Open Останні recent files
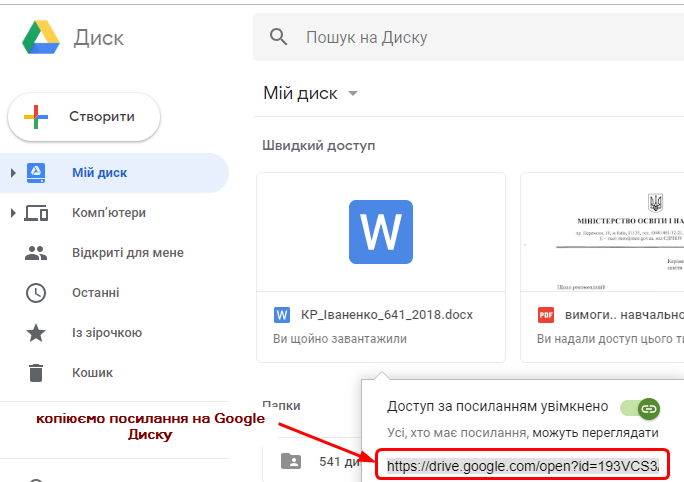The height and width of the screenshot is (482, 684). 96,292
